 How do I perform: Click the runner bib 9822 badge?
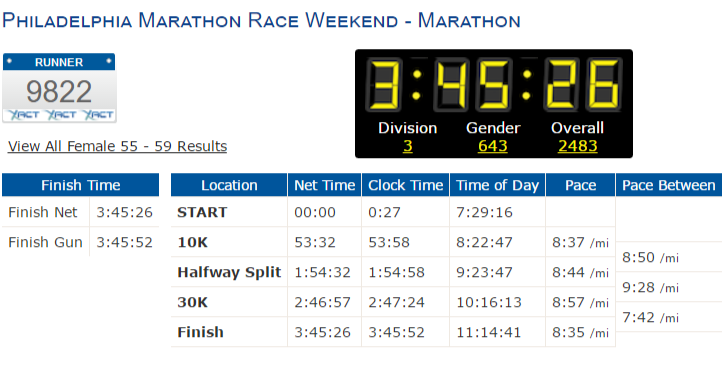[x=59, y=88]
